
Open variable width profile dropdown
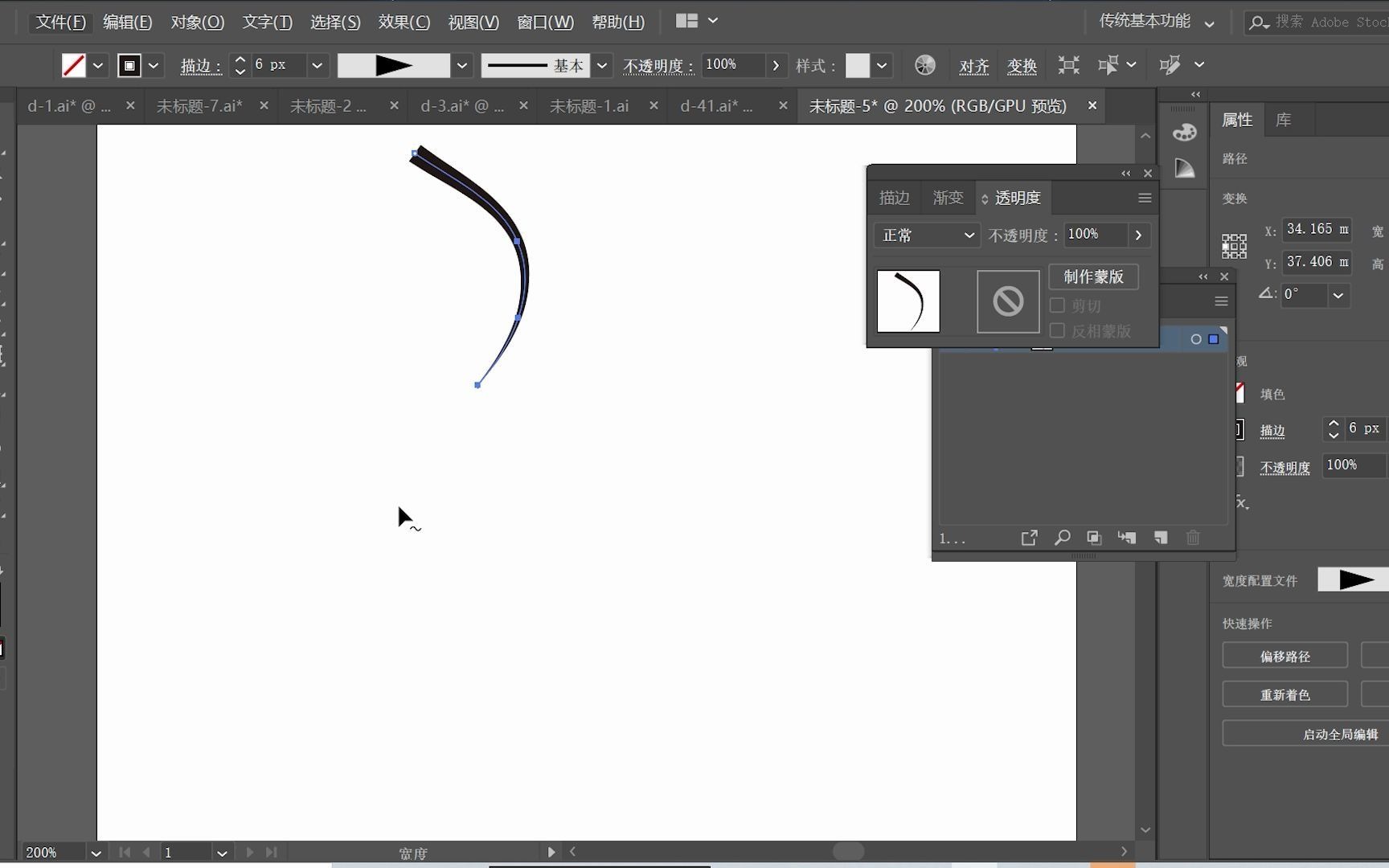pos(461,65)
